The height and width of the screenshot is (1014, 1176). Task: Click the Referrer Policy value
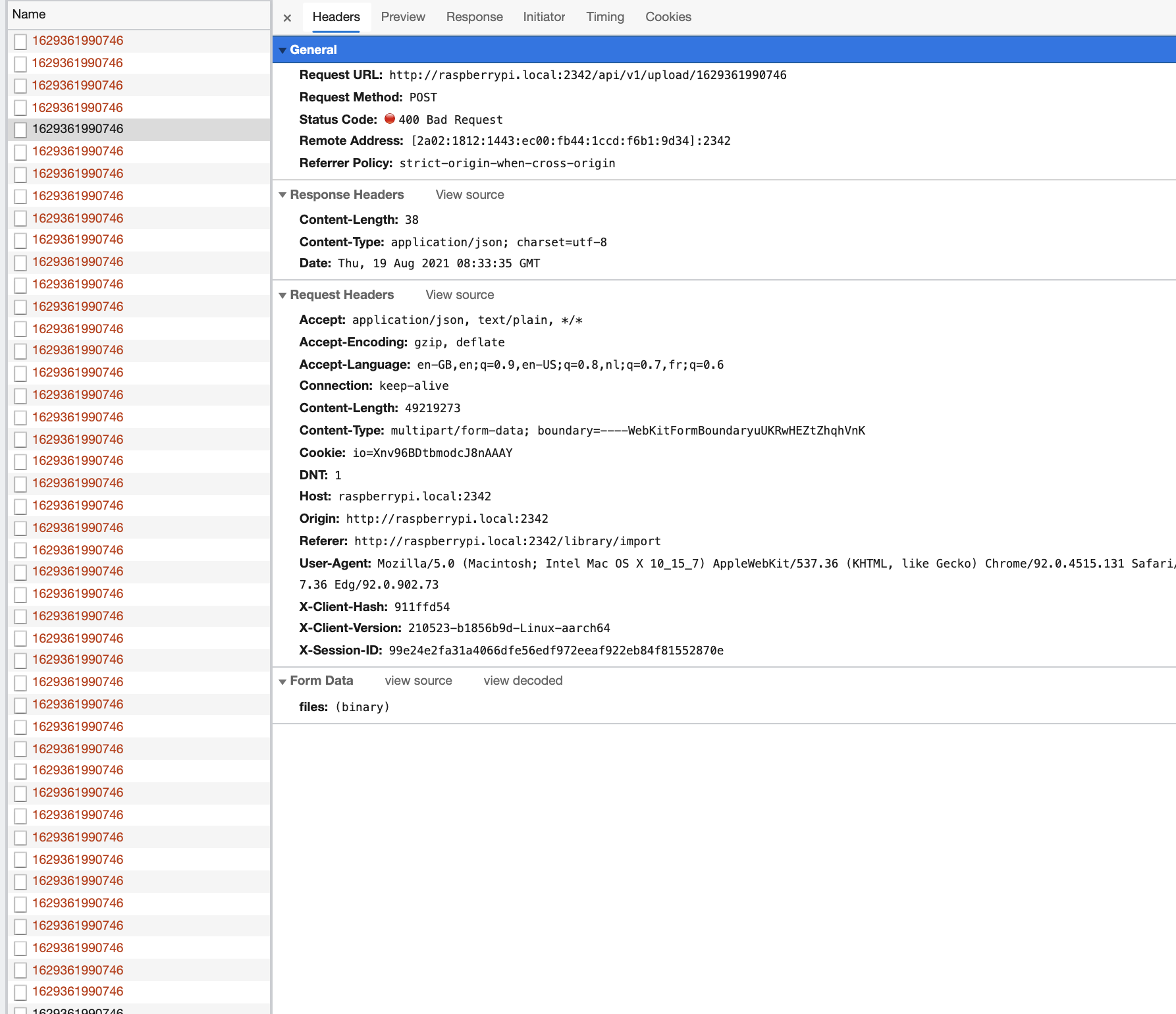pos(507,163)
